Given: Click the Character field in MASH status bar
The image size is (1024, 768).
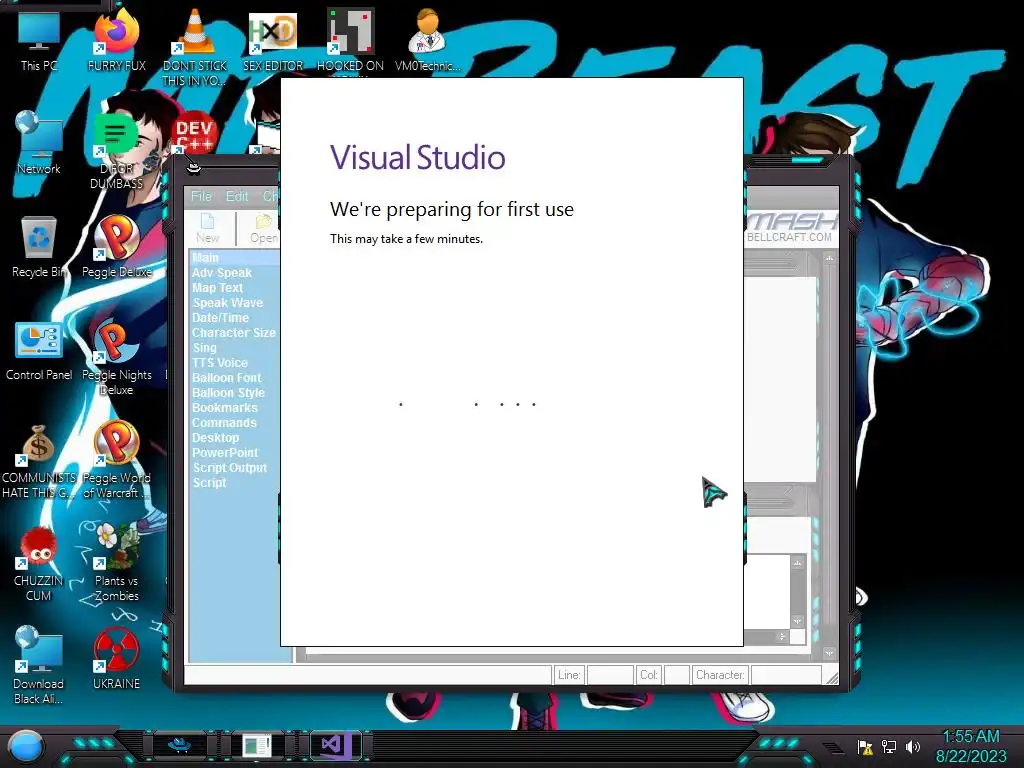Looking at the screenshot, I should [786, 675].
